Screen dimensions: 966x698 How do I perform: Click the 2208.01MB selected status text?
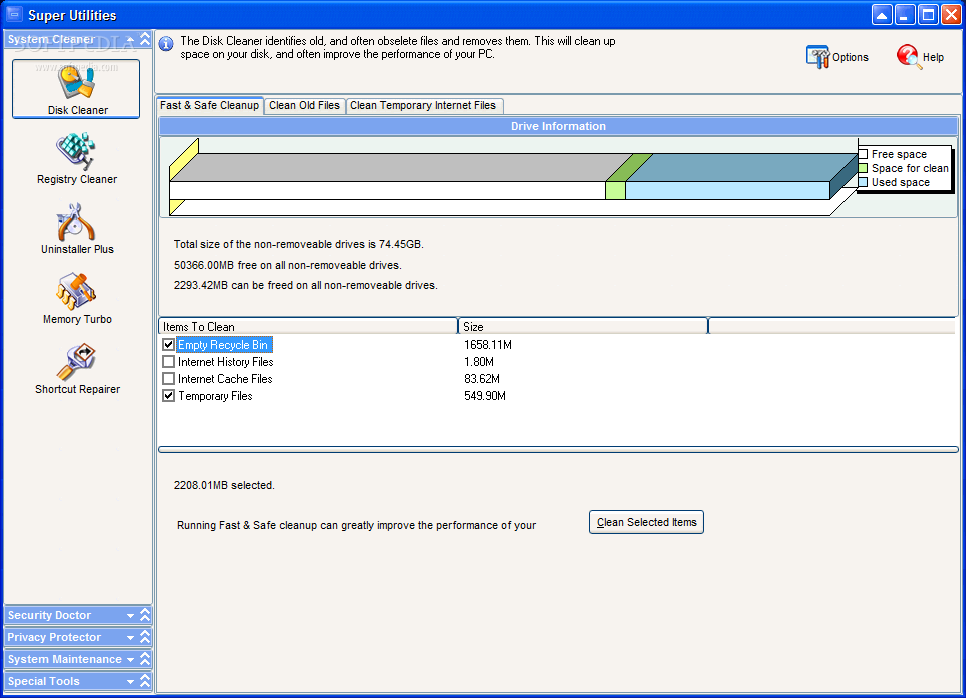(224, 485)
